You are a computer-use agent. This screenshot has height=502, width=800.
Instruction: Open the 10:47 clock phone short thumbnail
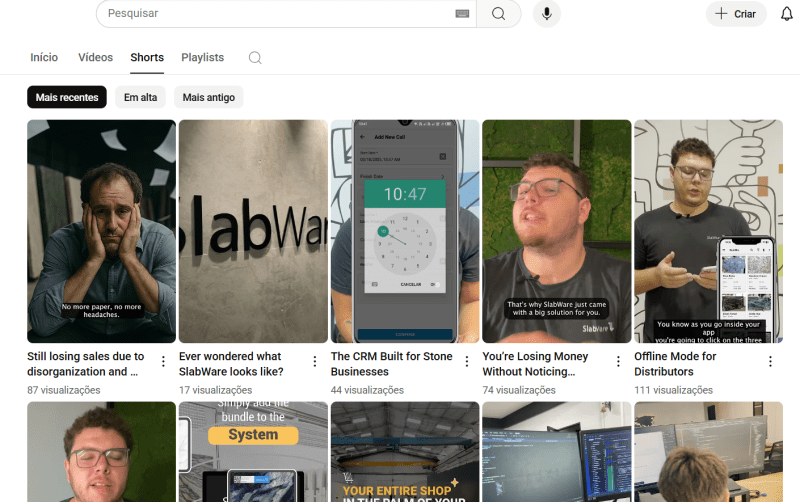click(405, 231)
